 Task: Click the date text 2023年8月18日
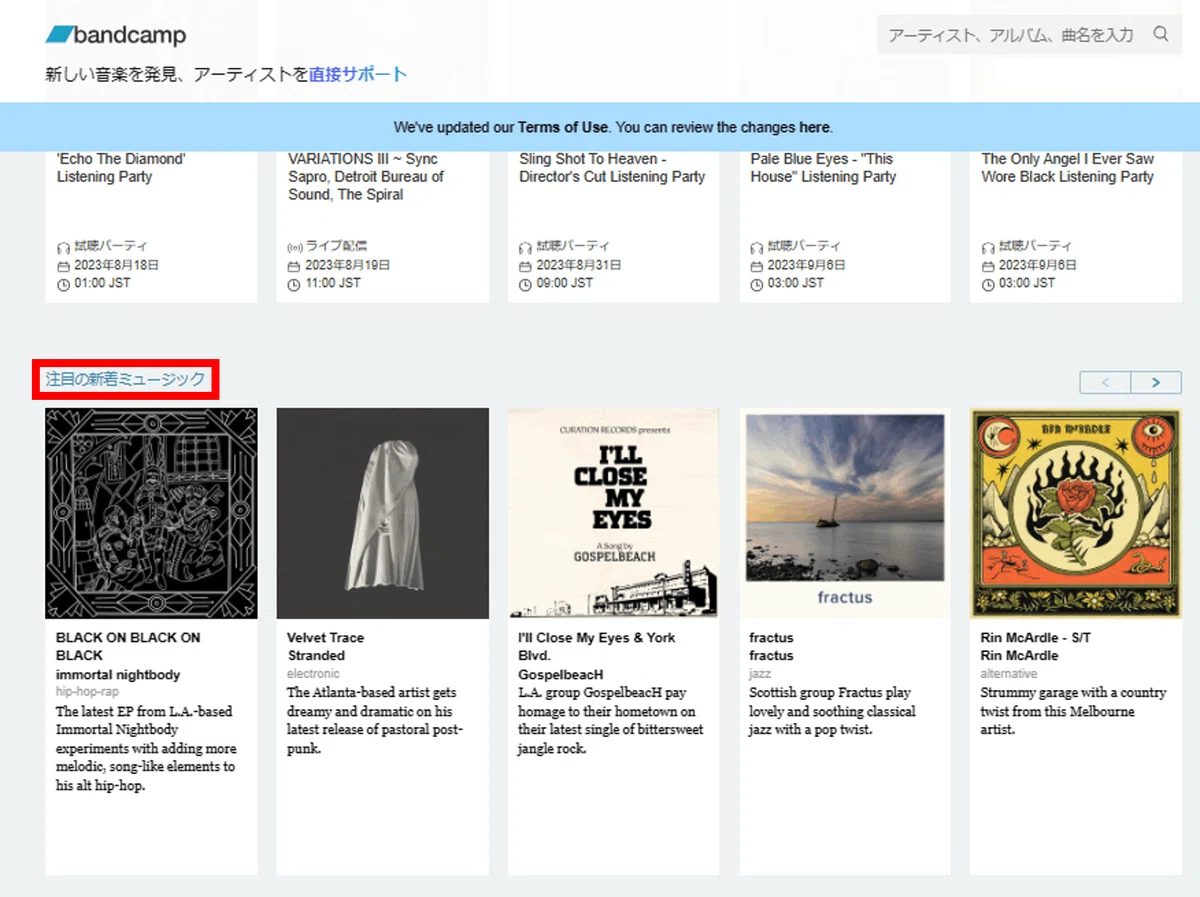coord(117,265)
